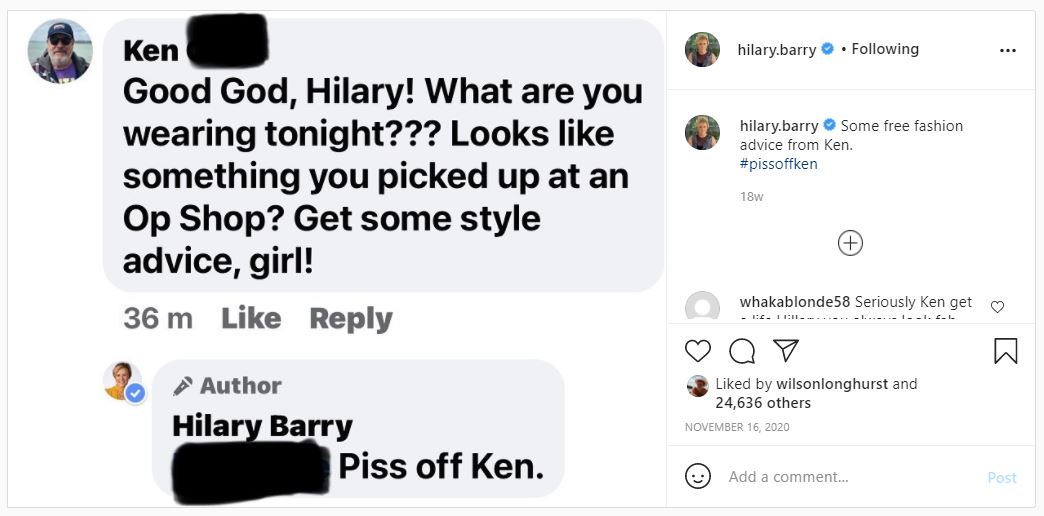The image size is (1044, 516).
Task: Open the three-dot more options menu
Action: click(1007, 50)
